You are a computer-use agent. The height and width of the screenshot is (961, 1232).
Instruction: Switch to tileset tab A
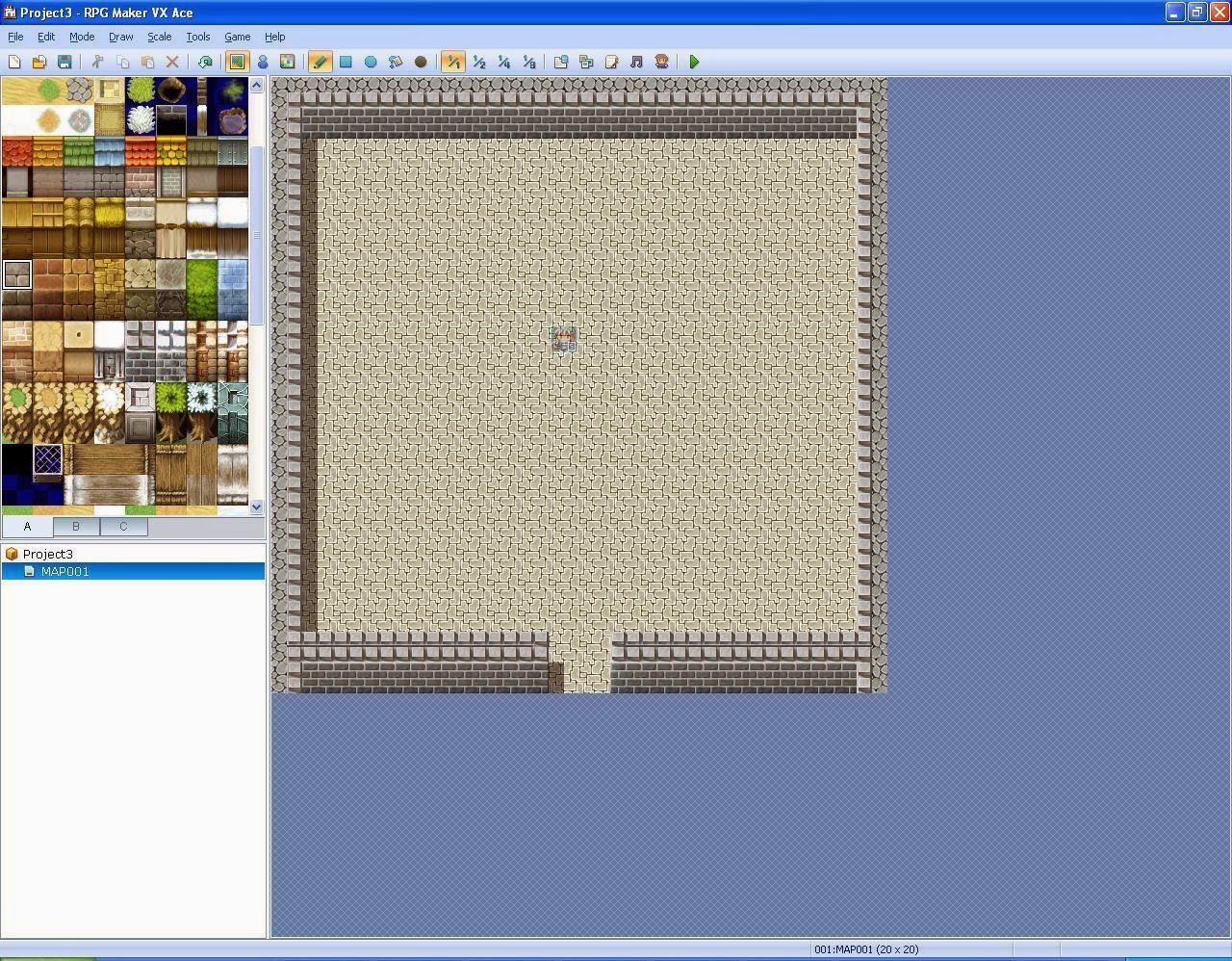point(27,527)
